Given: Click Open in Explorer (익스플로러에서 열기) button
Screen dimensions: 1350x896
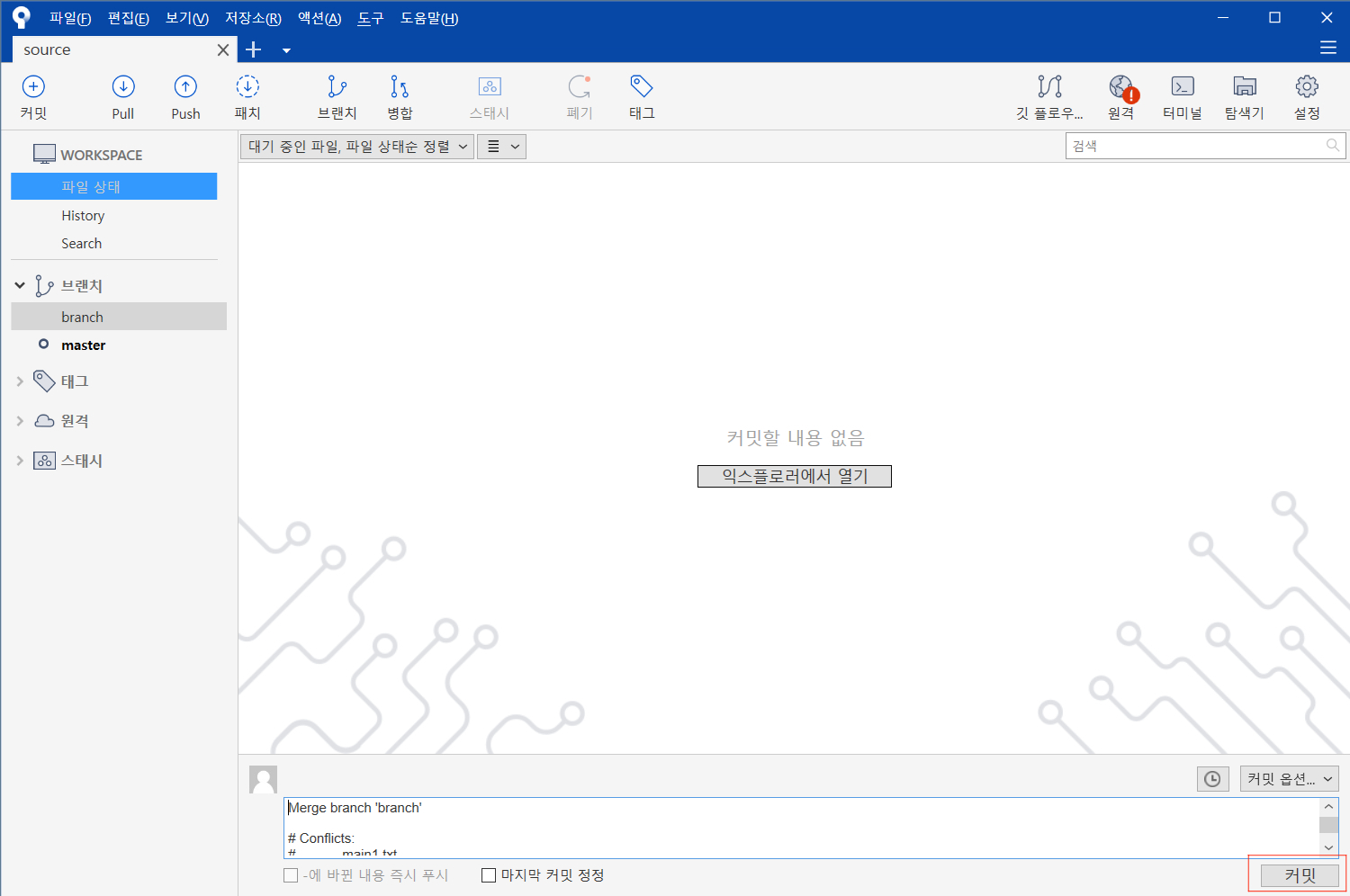Looking at the screenshot, I should coord(795,476).
